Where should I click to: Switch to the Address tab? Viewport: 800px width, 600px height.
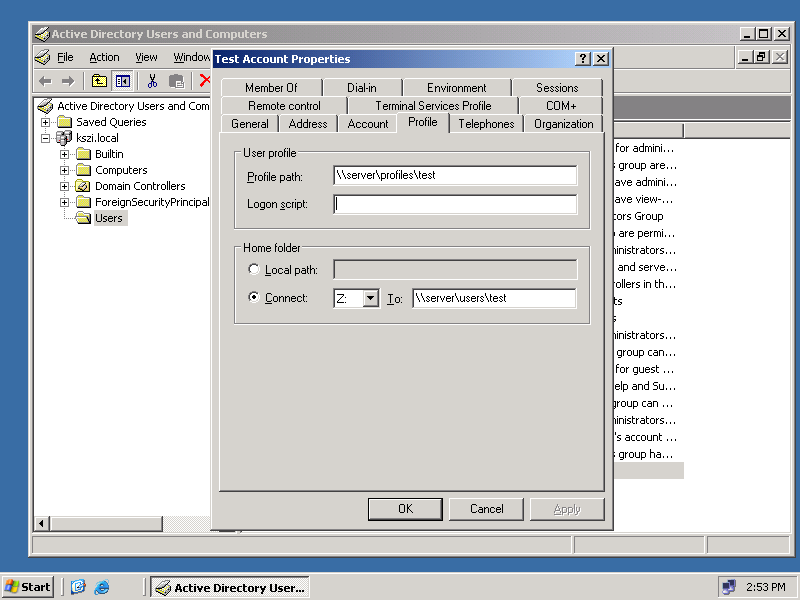click(x=308, y=124)
